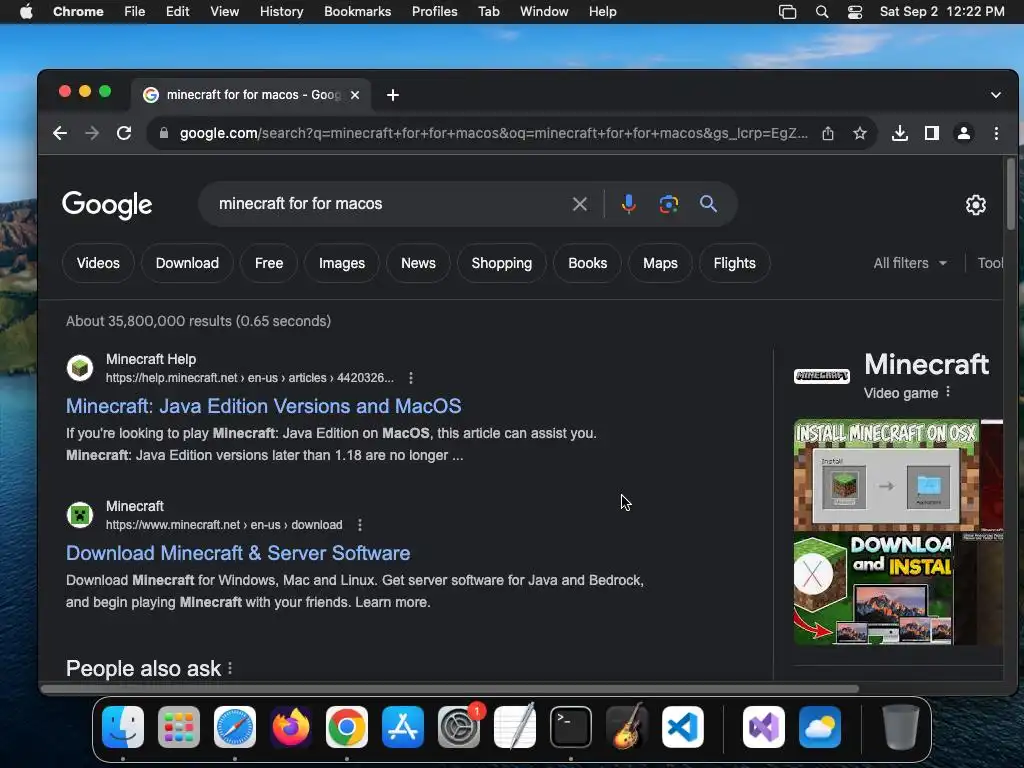Click the forward navigation arrow
Viewport: 1024px width, 768px height.
pyautogui.click(x=92, y=133)
